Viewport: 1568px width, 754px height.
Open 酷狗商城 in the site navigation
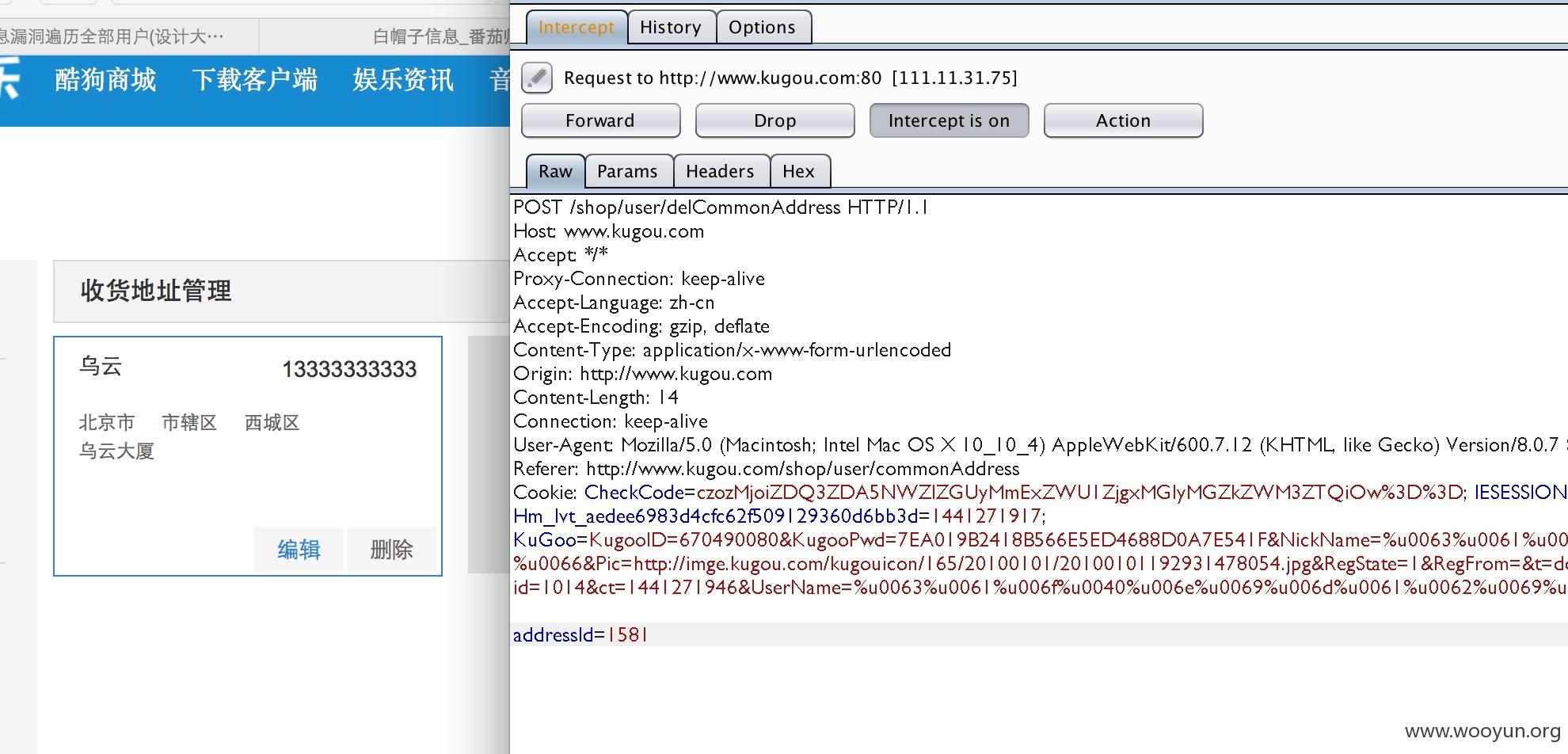coord(105,80)
